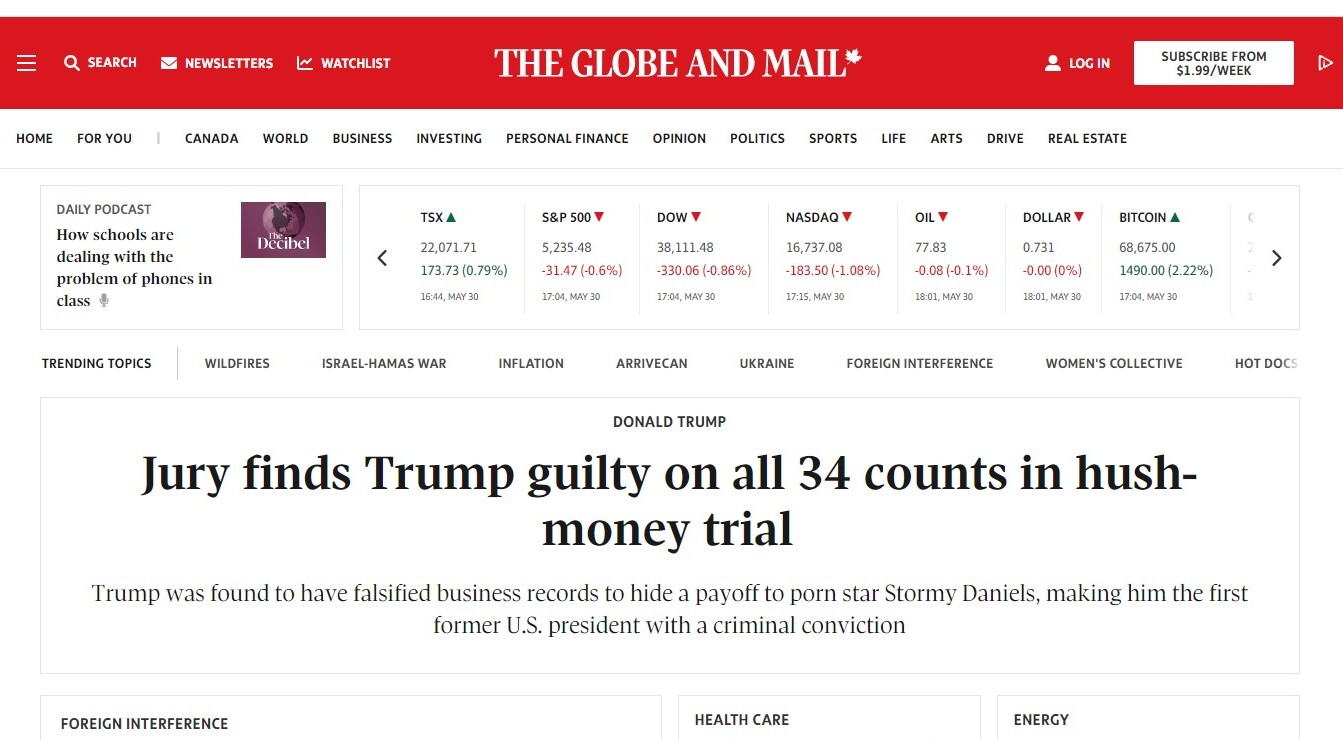1343x740 pixels.
Task: Open the Real Estate section
Action: tap(1087, 139)
